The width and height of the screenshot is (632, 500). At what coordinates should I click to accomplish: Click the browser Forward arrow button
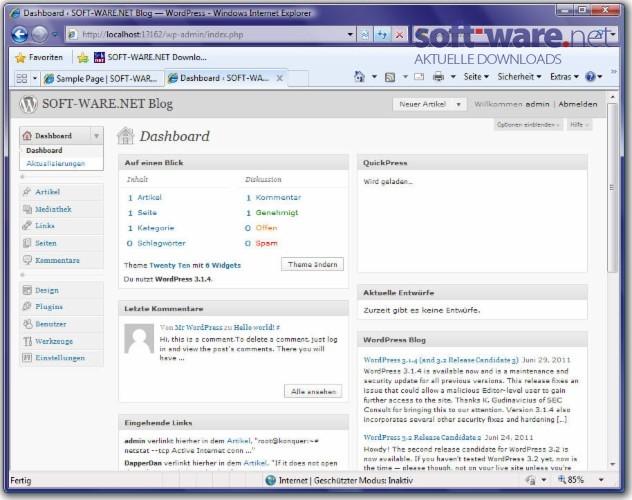pyautogui.click(x=40, y=34)
